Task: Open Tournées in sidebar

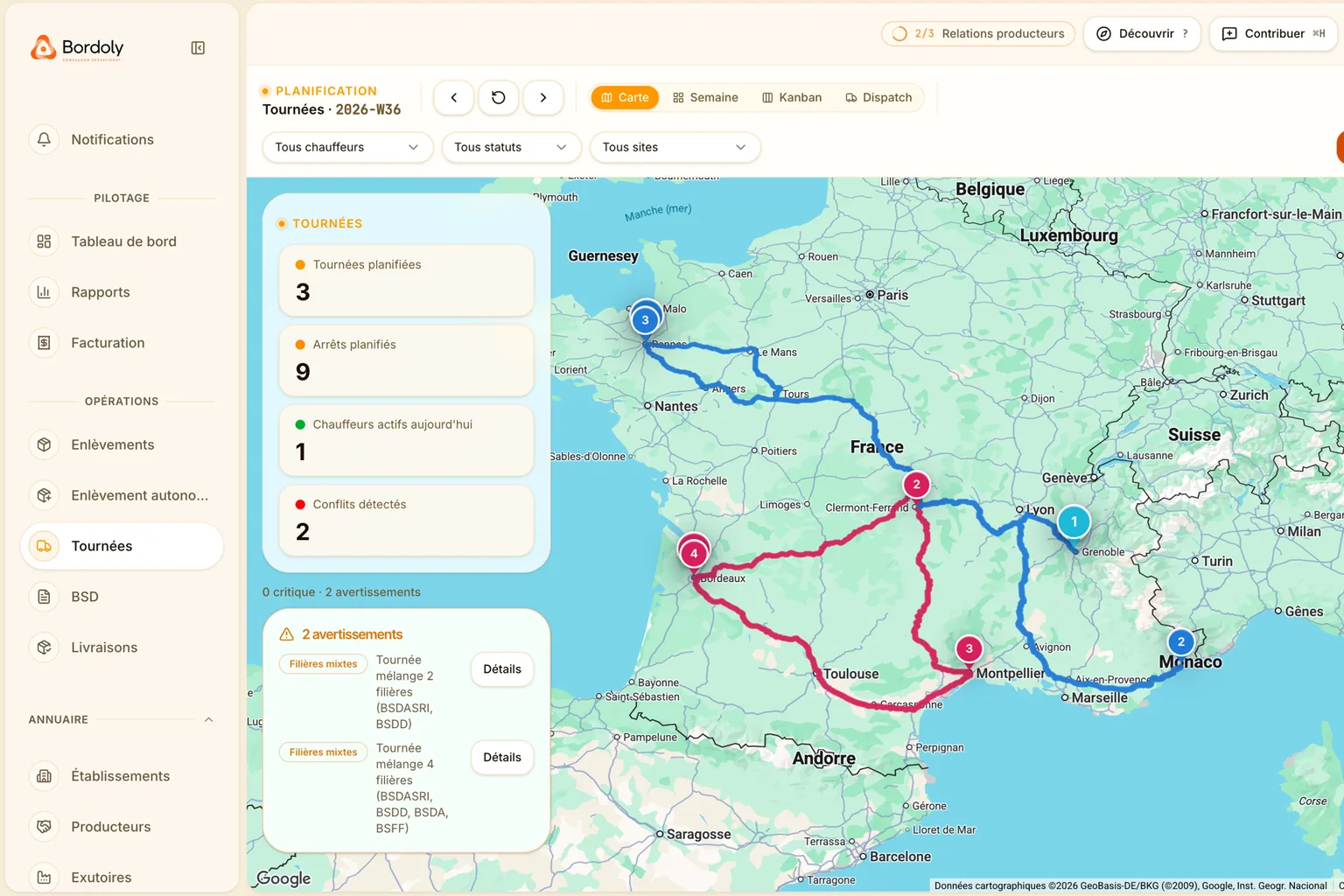Action: point(122,546)
